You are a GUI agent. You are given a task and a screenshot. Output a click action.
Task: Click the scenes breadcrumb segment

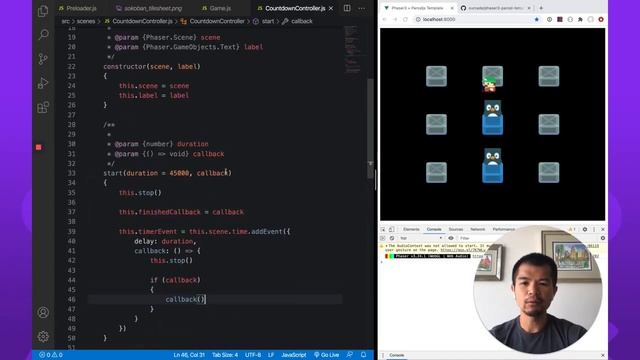click(86, 21)
